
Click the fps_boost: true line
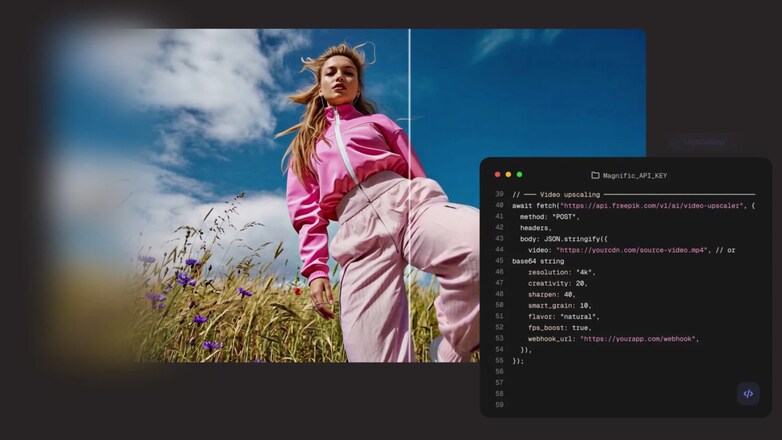pos(560,328)
